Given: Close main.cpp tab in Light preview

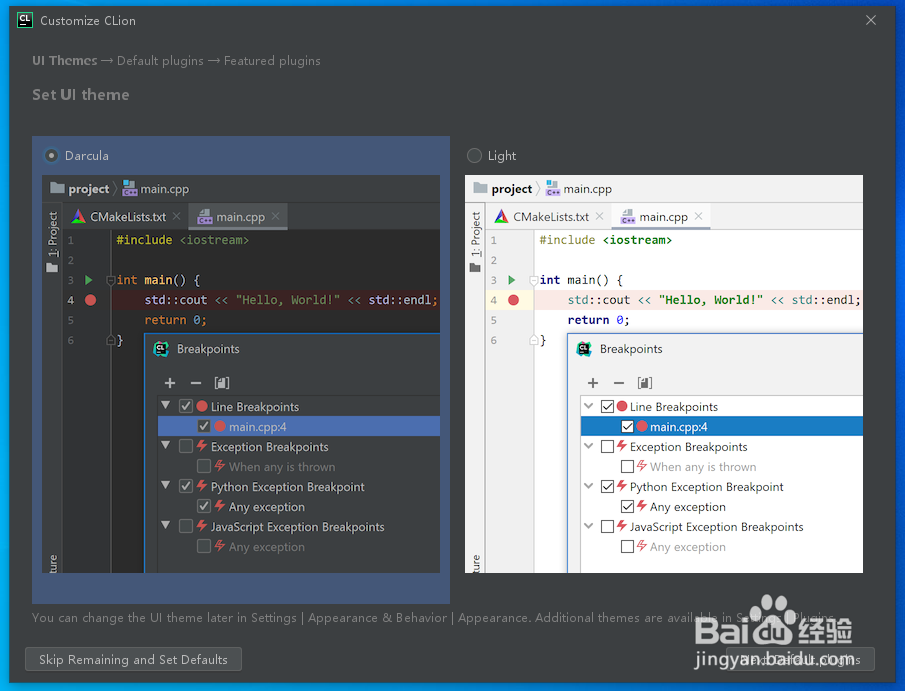Looking at the screenshot, I should coord(698,216).
